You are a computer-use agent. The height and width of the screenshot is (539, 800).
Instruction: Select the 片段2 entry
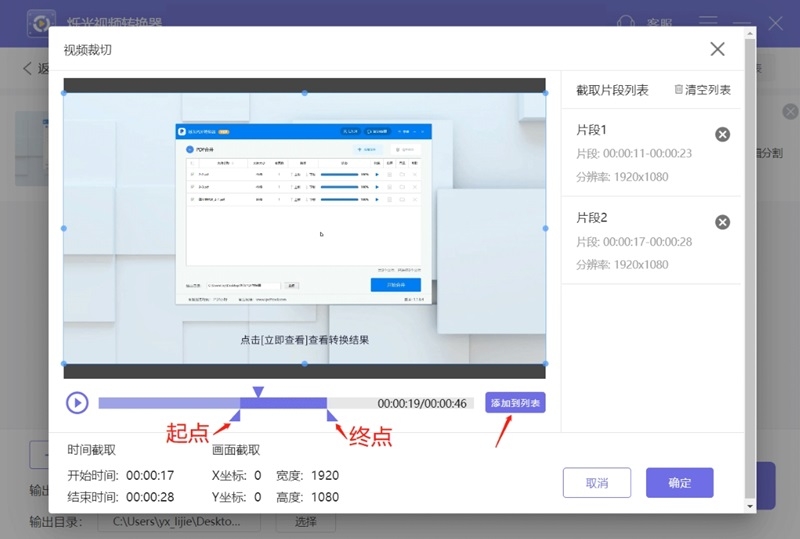pyautogui.click(x=651, y=240)
